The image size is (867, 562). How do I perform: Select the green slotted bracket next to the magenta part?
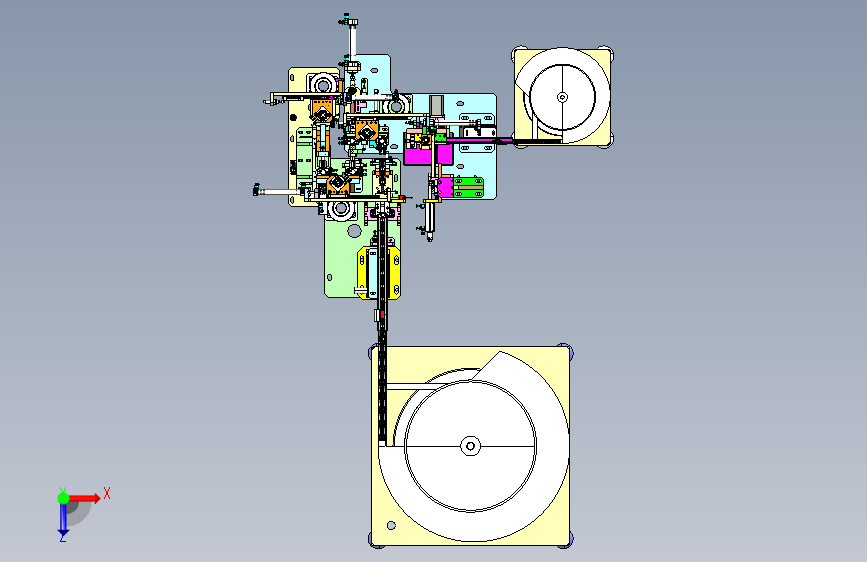click(x=468, y=187)
